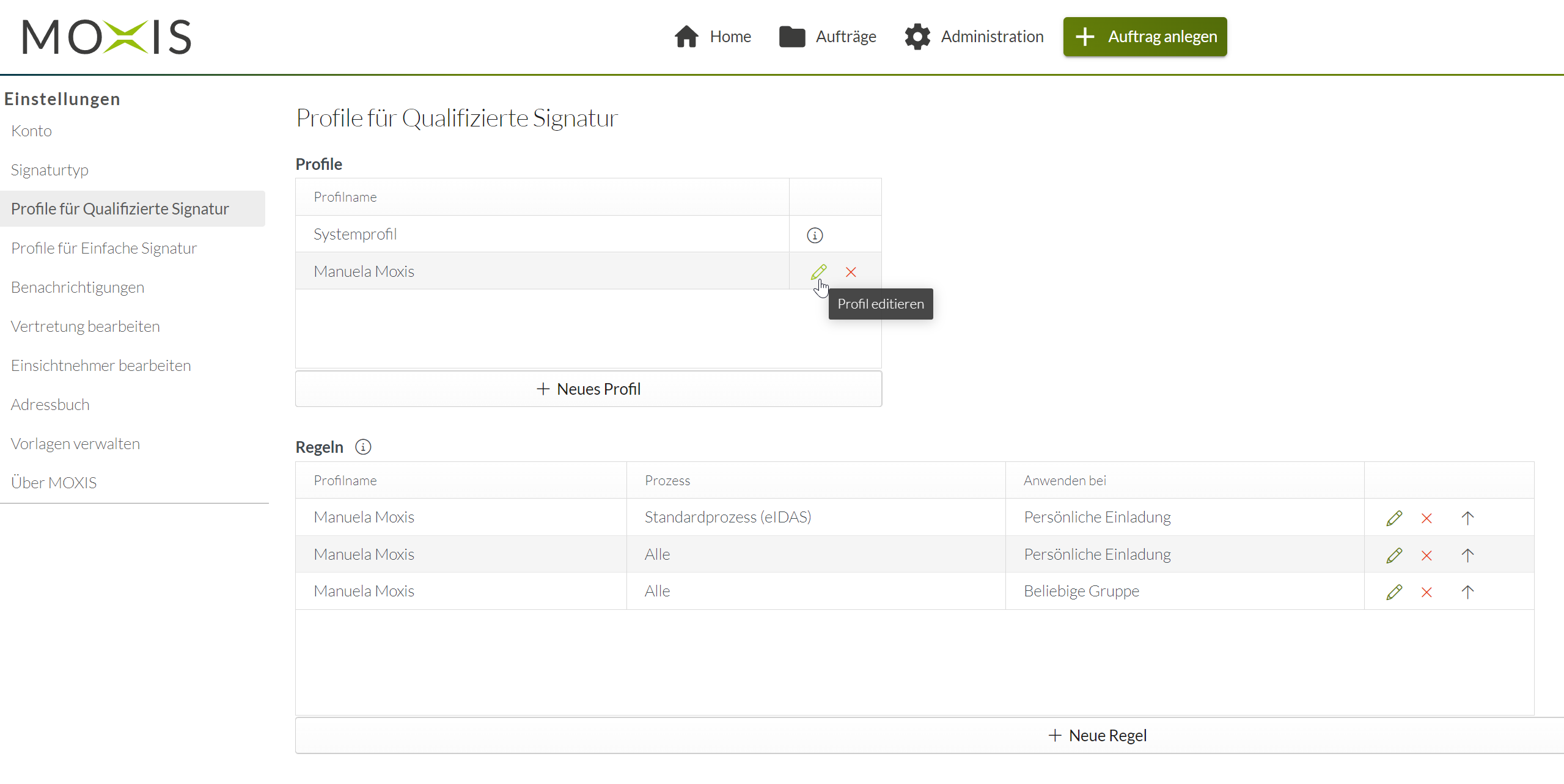Image resolution: width=1564 pixels, height=784 pixels.
Task: Click the MOXIS logo
Action: (107, 37)
